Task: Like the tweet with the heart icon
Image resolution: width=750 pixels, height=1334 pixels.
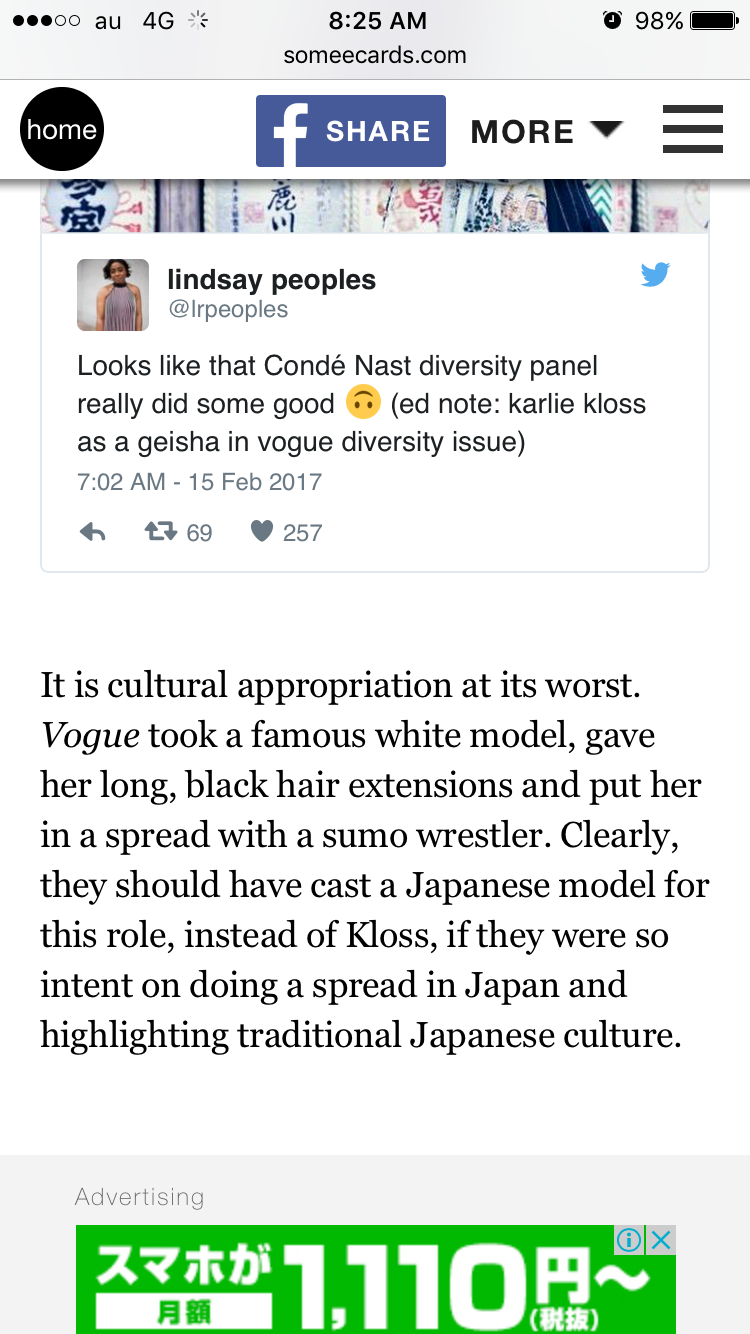Action: (262, 532)
